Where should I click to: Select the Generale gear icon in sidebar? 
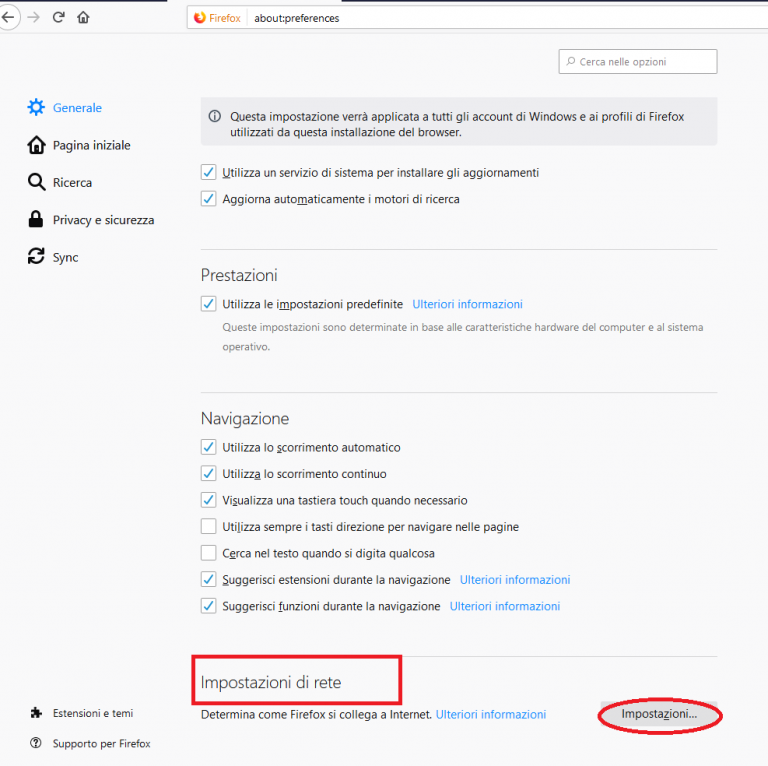(x=36, y=107)
